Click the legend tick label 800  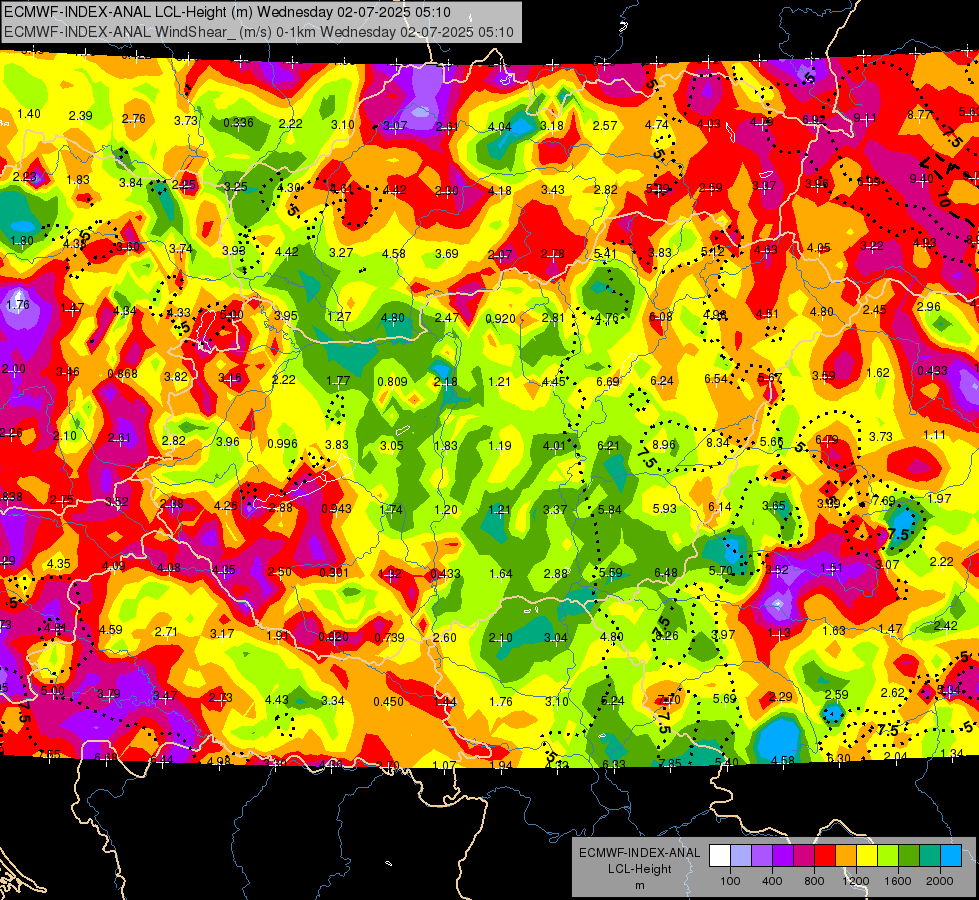814,881
